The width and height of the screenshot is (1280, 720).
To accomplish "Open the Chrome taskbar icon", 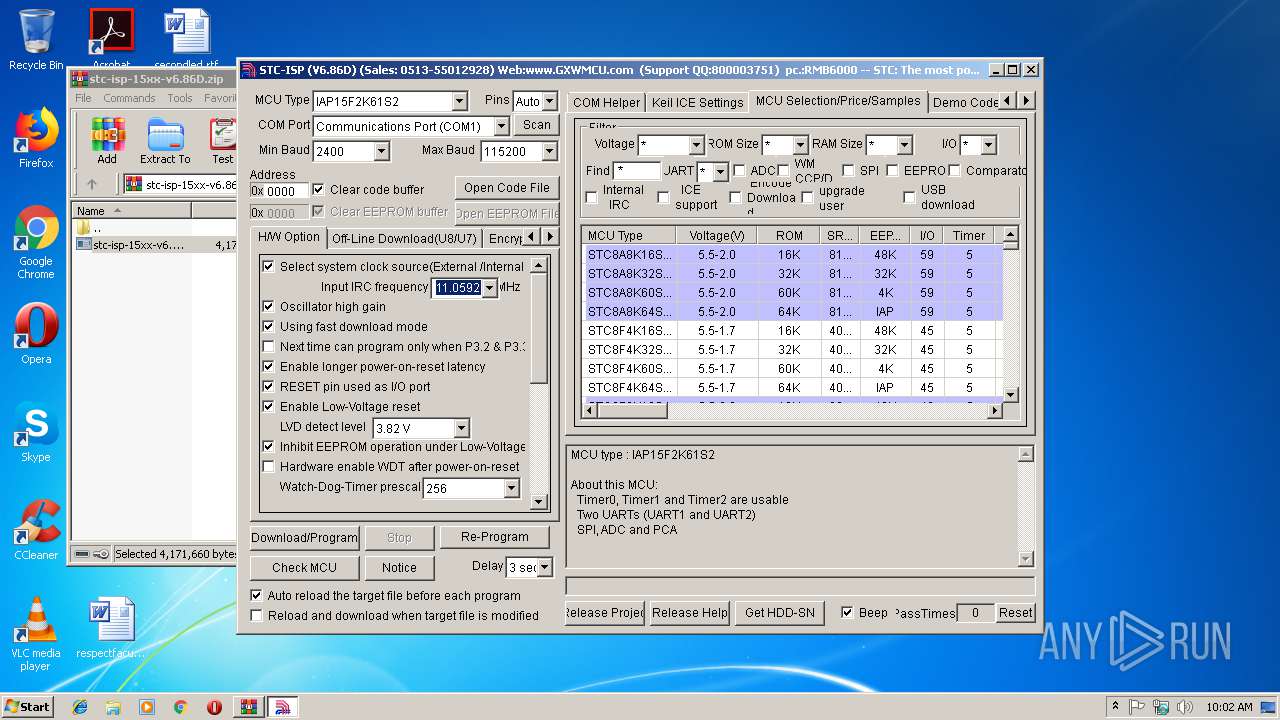I will [x=180, y=707].
